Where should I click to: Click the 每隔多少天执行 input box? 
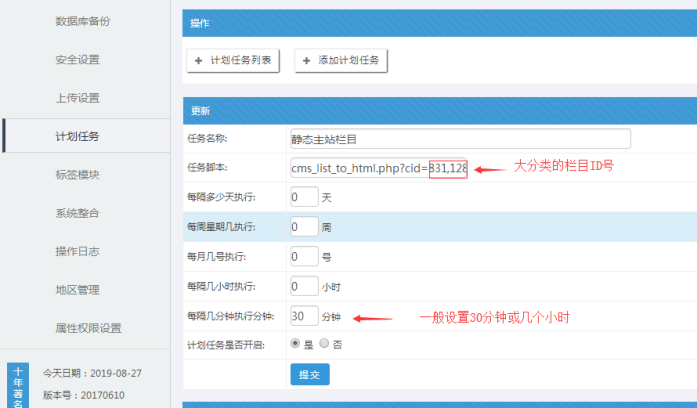click(x=302, y=198)
